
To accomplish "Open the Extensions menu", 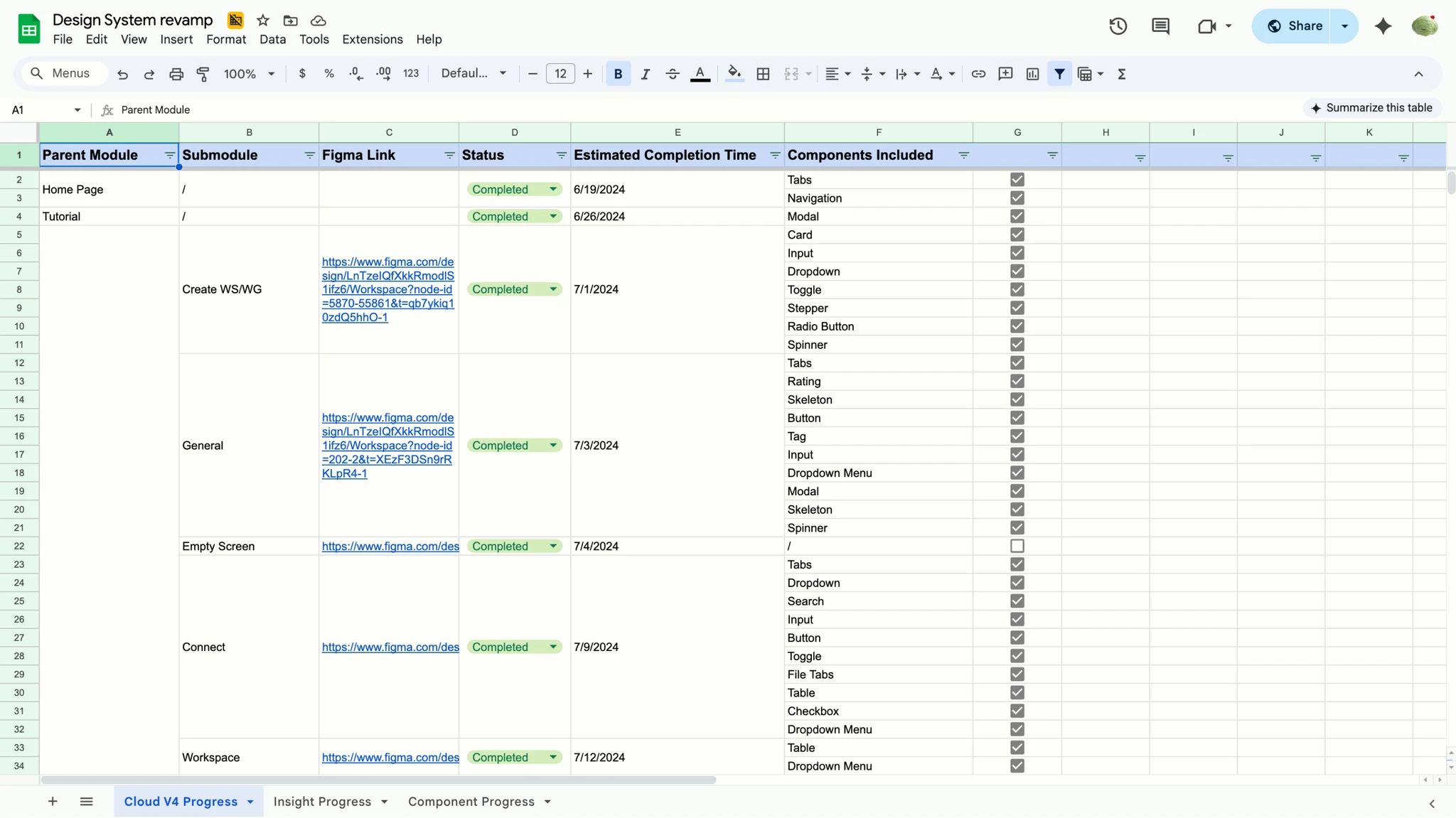I will click(x=373, y=39).
